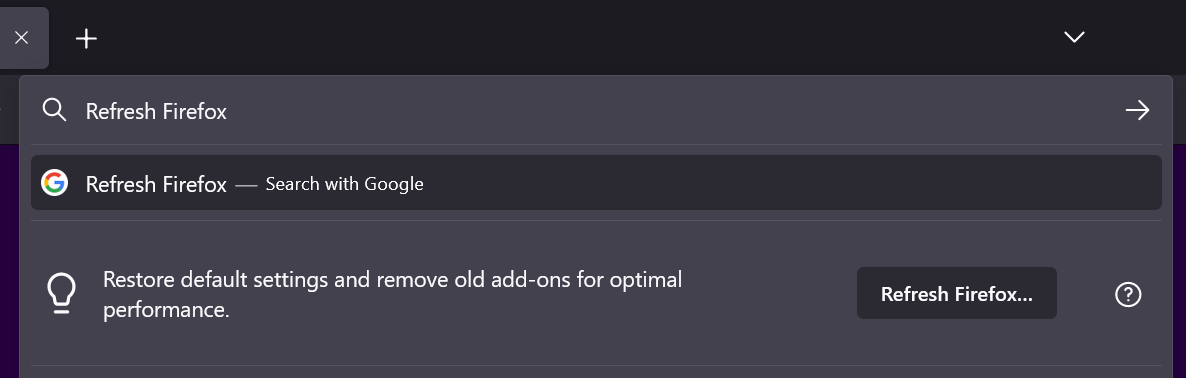This screenshot has height=378, width=1186.
Task: Click the Search with Google label
Action: (x=344, y=184)
